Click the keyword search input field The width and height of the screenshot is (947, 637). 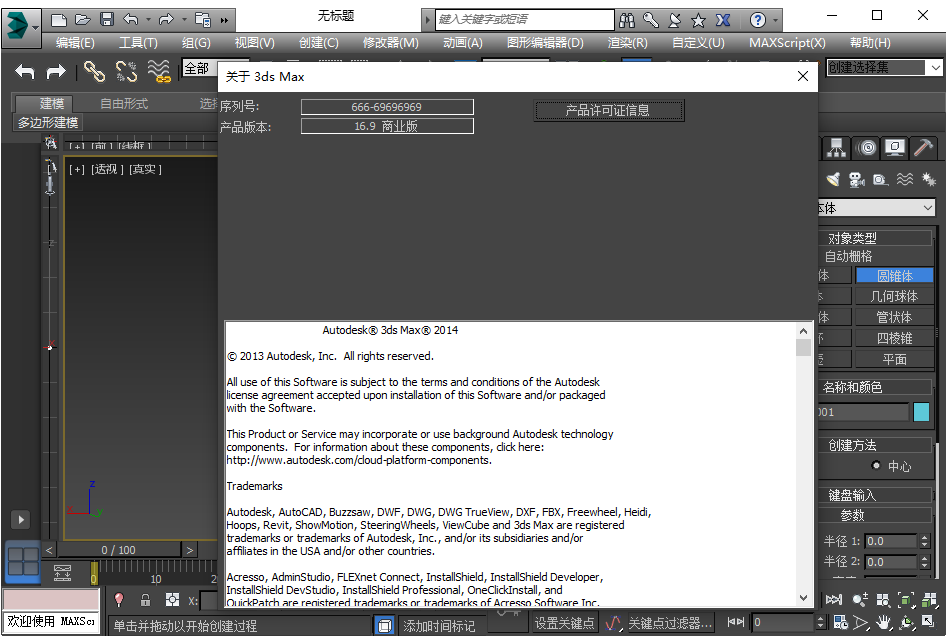point(525,20)
